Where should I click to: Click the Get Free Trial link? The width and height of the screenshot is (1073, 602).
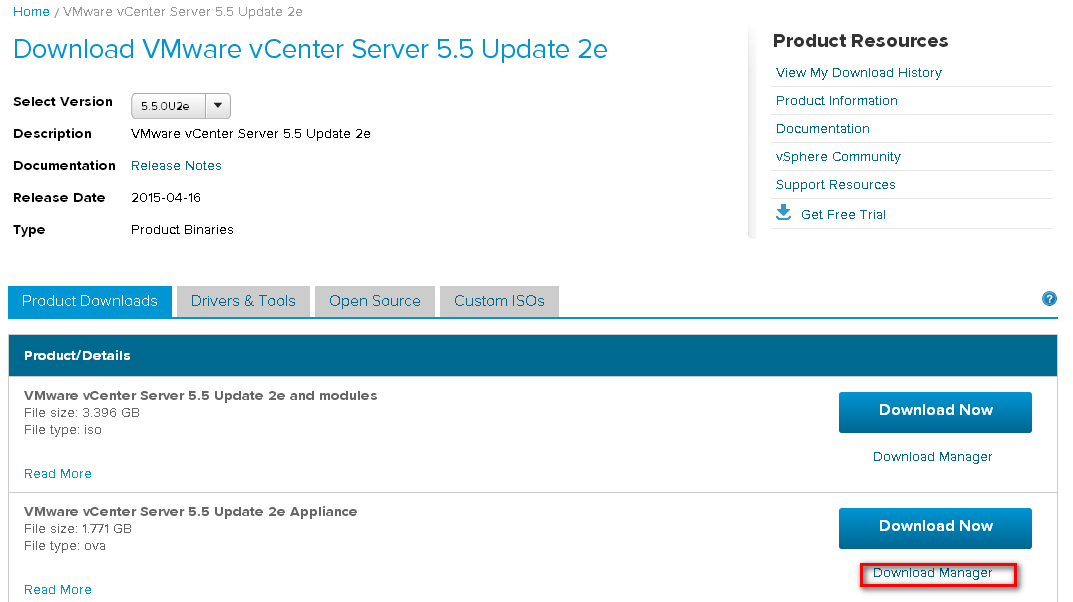843,215
